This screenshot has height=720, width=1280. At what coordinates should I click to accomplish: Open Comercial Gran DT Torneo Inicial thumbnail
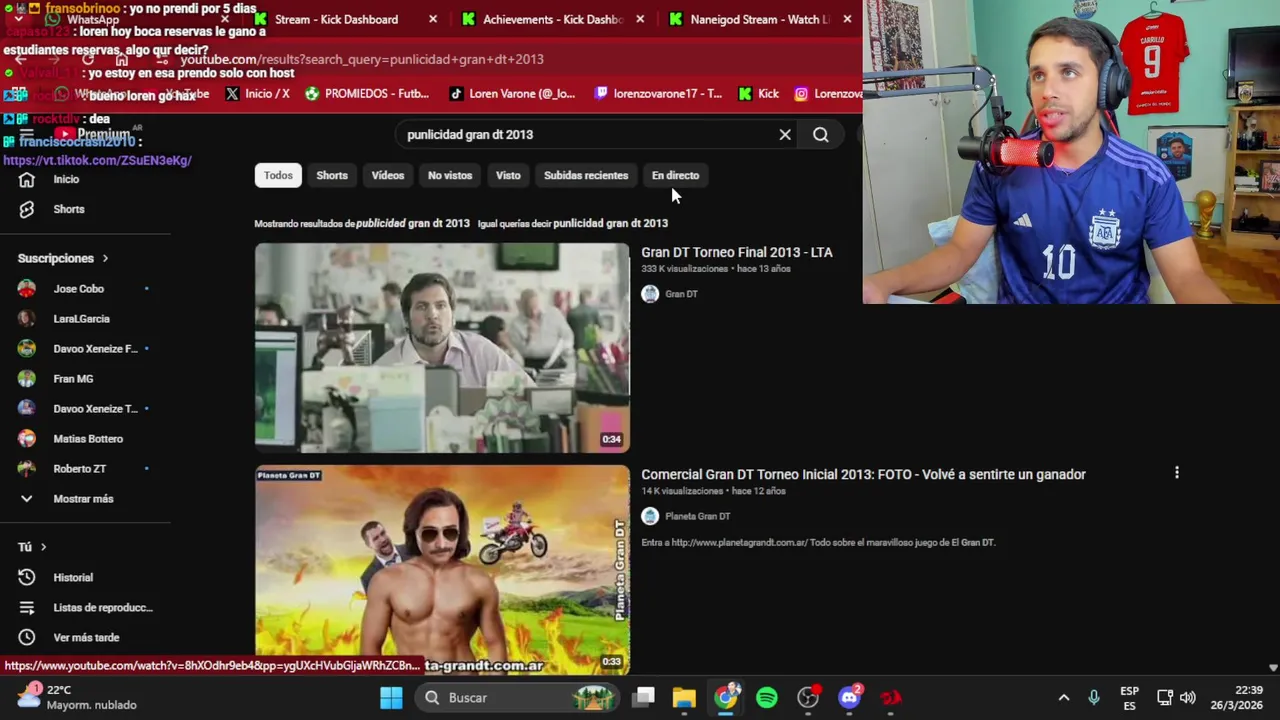coord(442,570)
